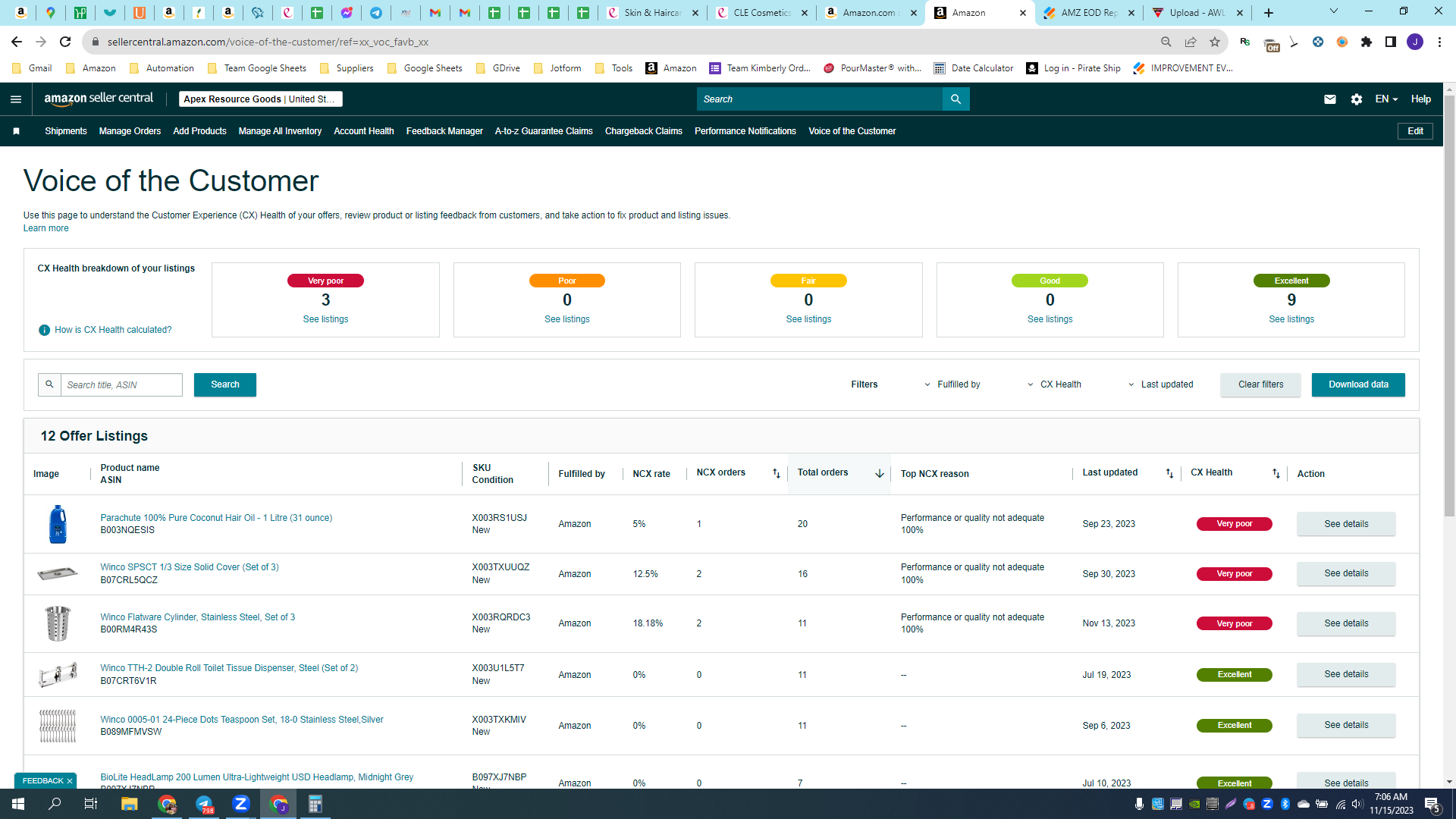The width and height of the screenshot is (1456, 819).
Task: Switch to the CLE Cosmetics browser tab
Action: [x=761, y=13]
